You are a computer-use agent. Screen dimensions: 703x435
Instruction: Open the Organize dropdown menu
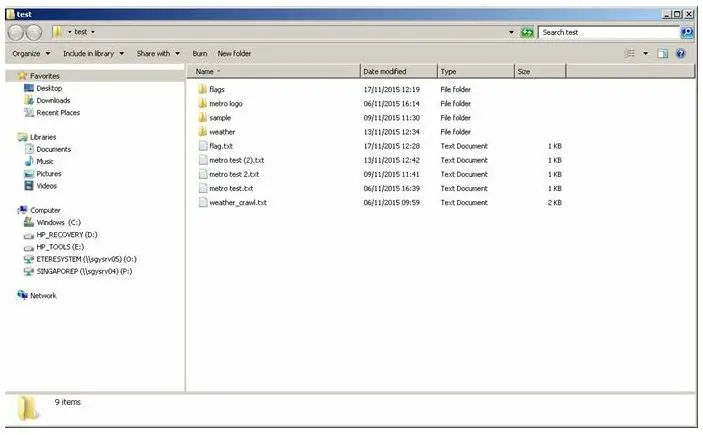[x=30, y=53]
